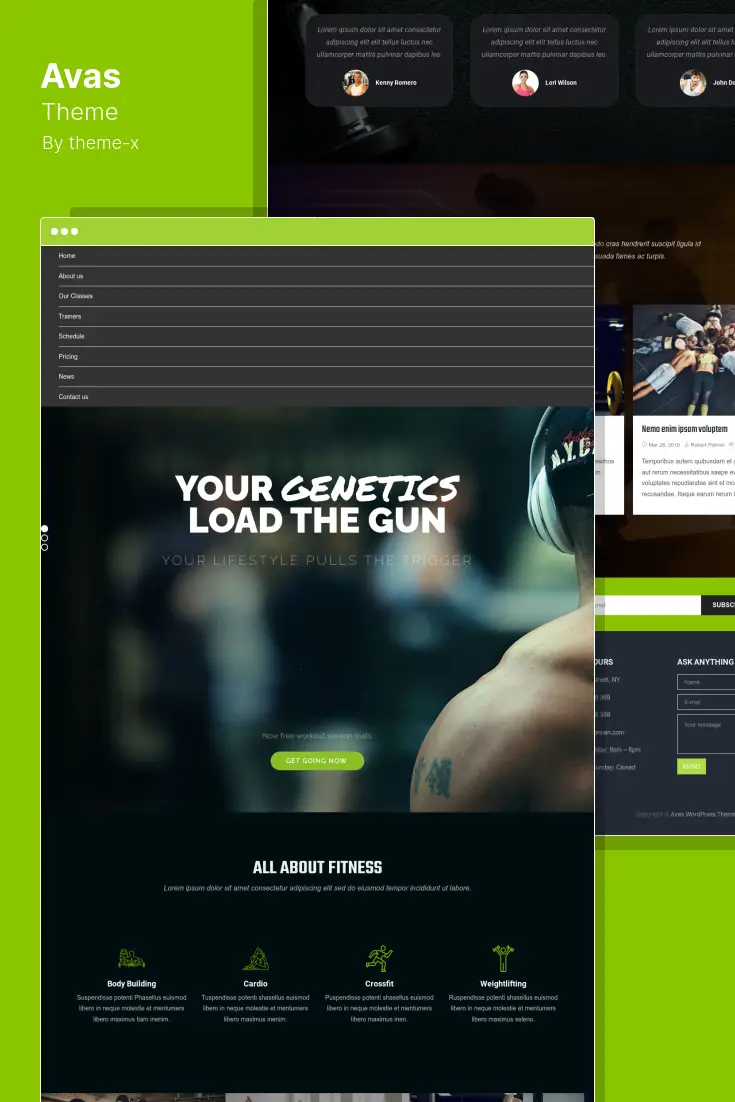Image resolution: width=735 pixels, height=1102 pixels.
Task: Select Our Classes in the menu
Action: pos(75,296)
